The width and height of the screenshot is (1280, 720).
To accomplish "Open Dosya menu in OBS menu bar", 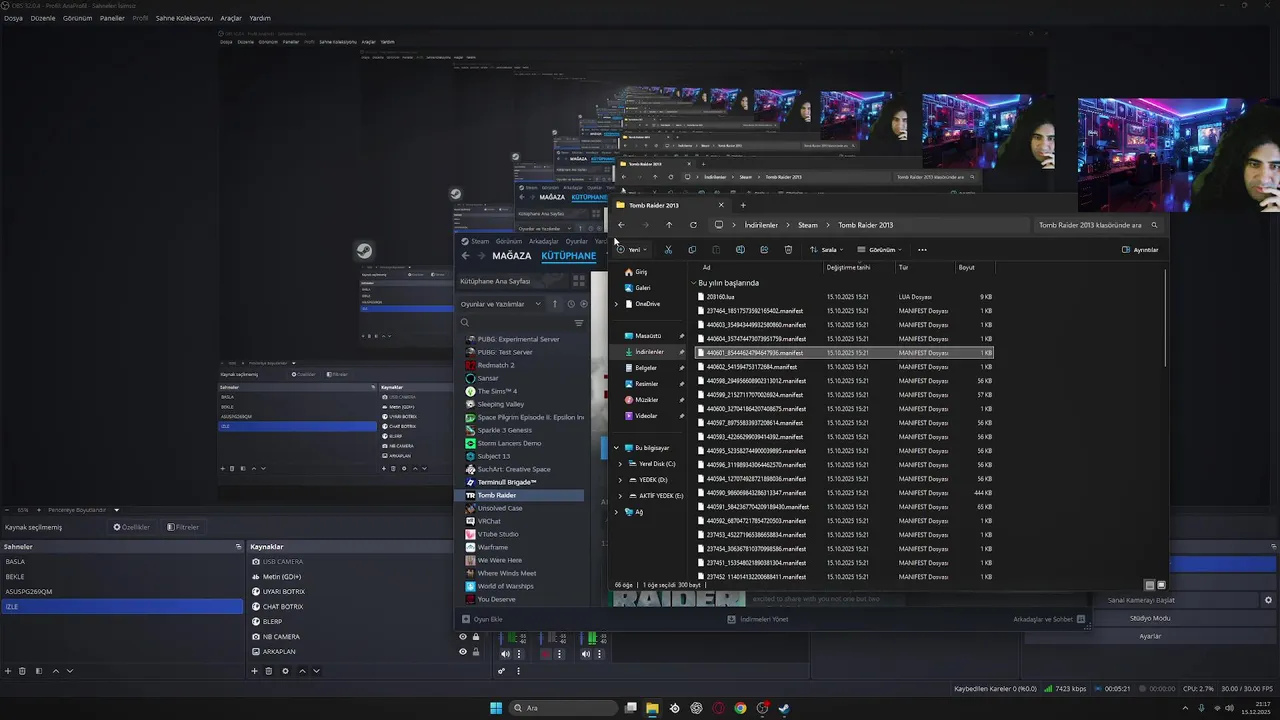I will click(x=12, y=18).
